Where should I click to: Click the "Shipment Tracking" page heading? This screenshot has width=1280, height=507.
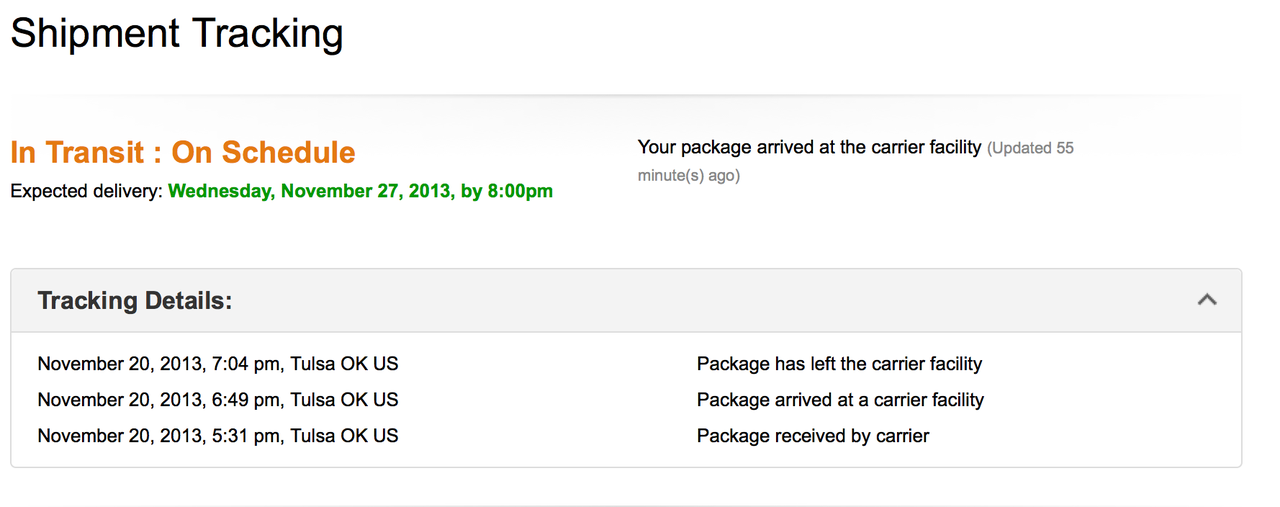177,34
